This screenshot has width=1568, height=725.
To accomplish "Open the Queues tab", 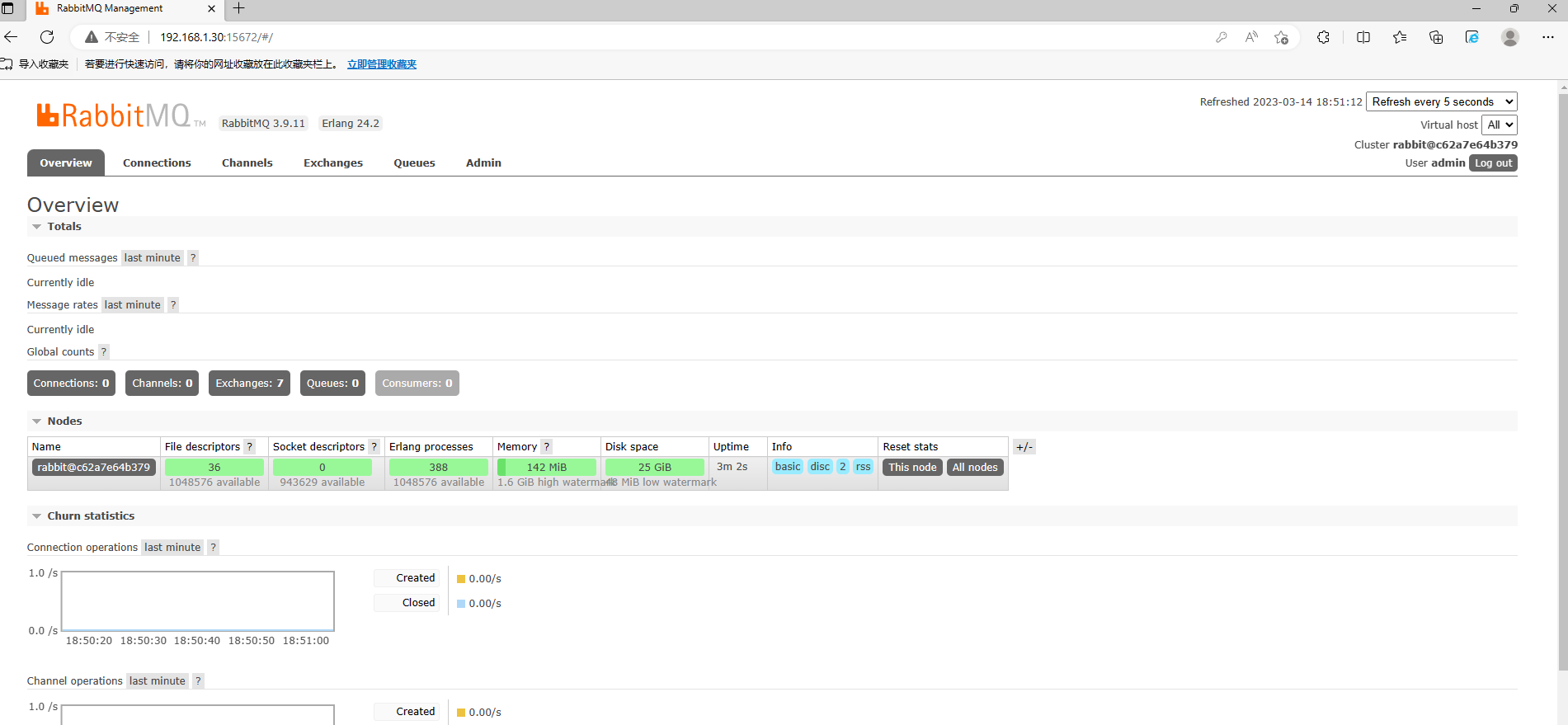I will pos(414,163).
